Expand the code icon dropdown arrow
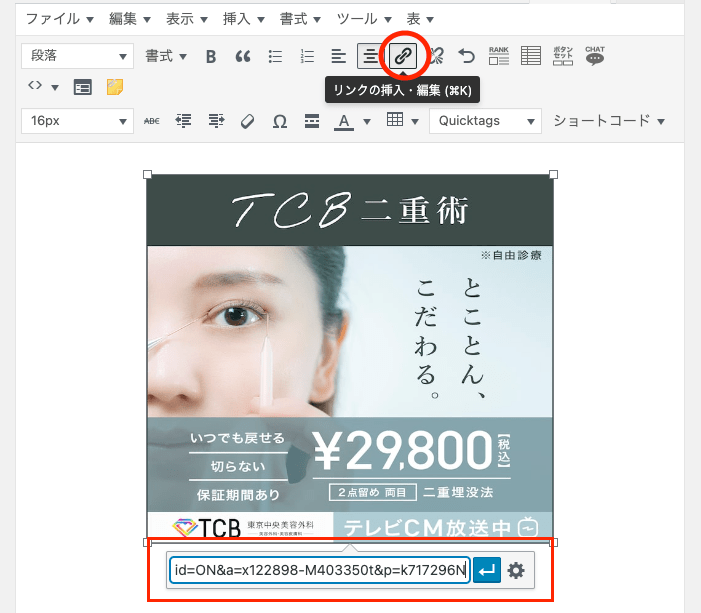This screenshot has width=701, height=613. click(x=55, y=87)
